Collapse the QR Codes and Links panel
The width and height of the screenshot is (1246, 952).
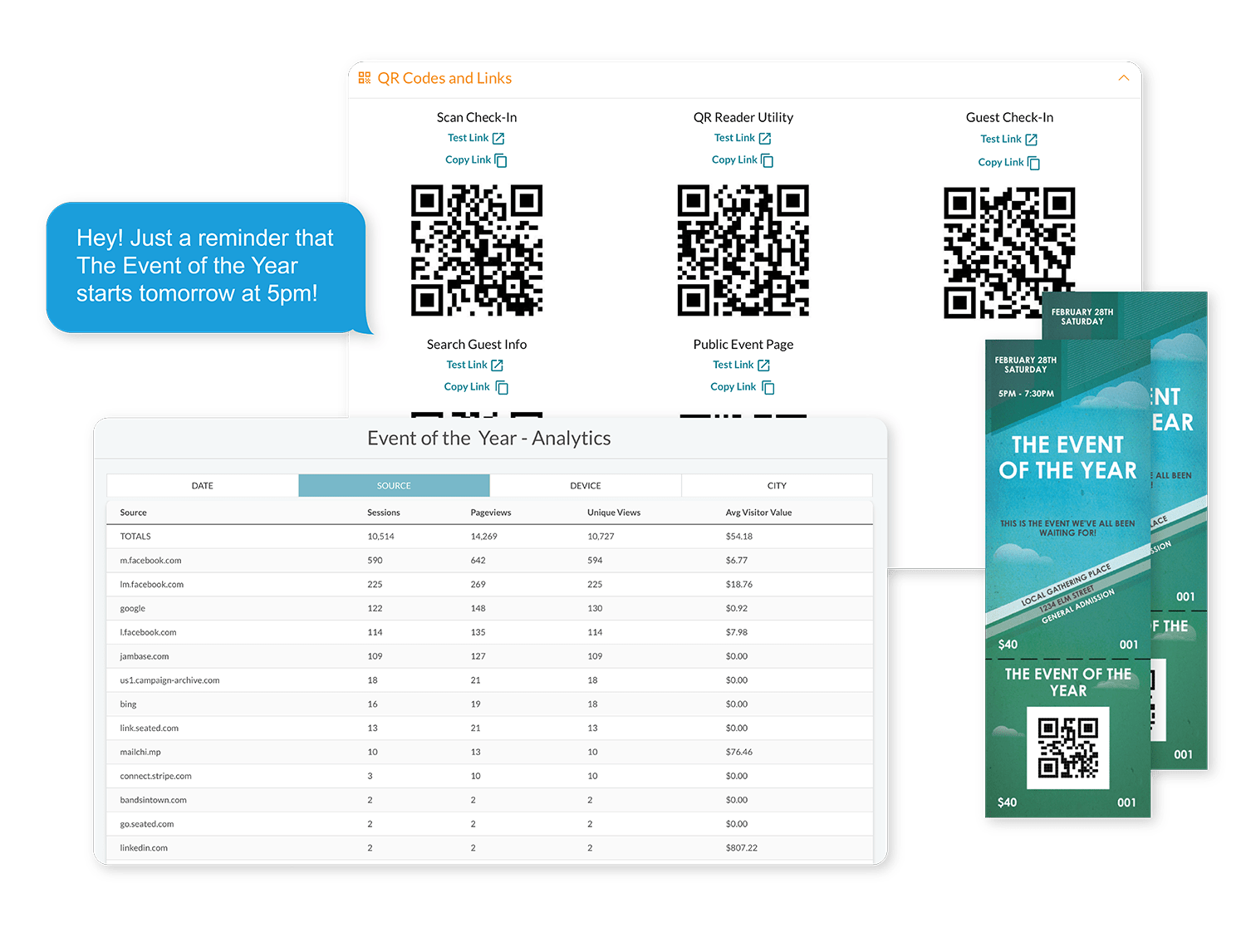pos(1123,78)
